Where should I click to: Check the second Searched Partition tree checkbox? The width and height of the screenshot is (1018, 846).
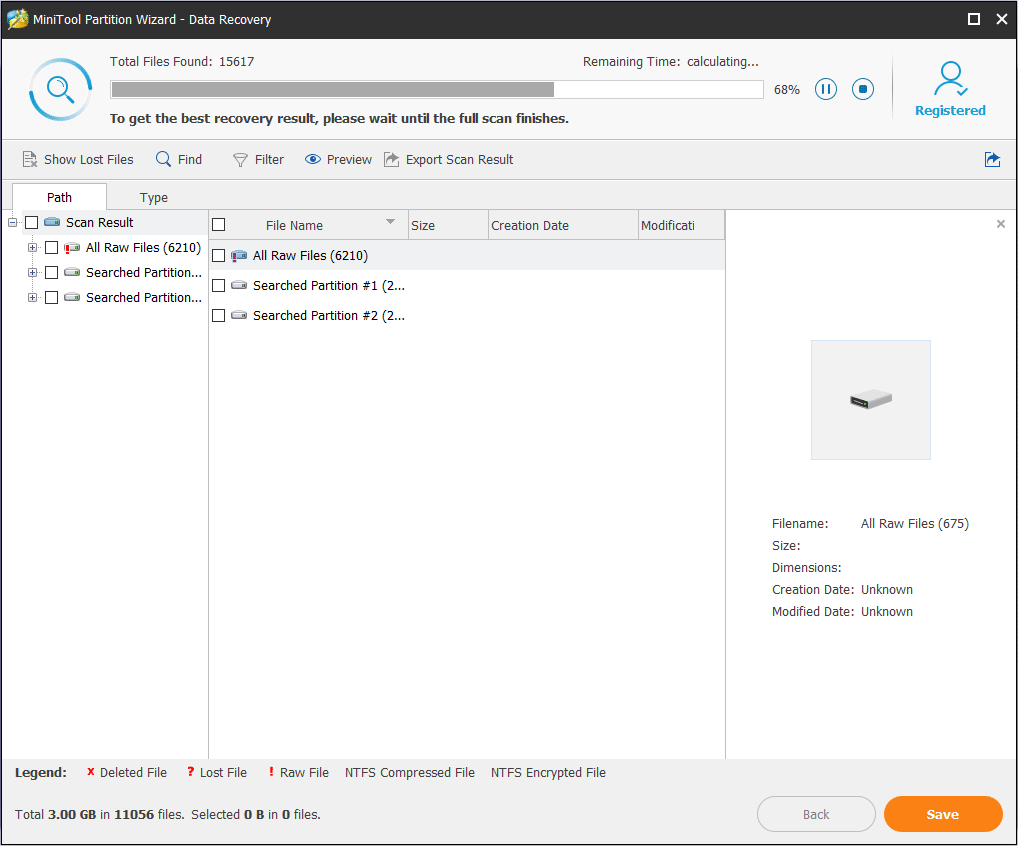[x=52, y=297]
